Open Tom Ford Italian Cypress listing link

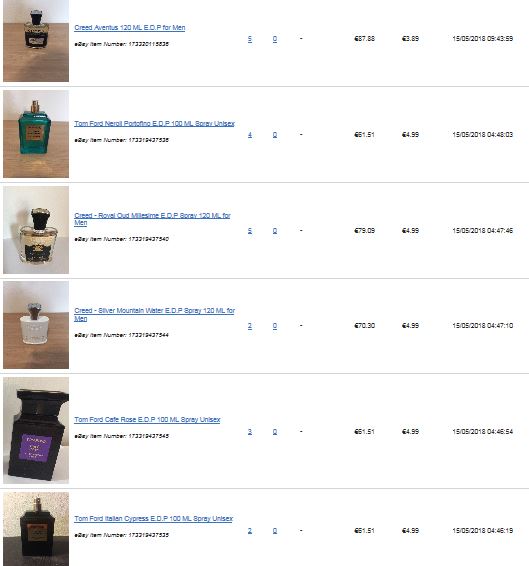click(x=153, y=519)
